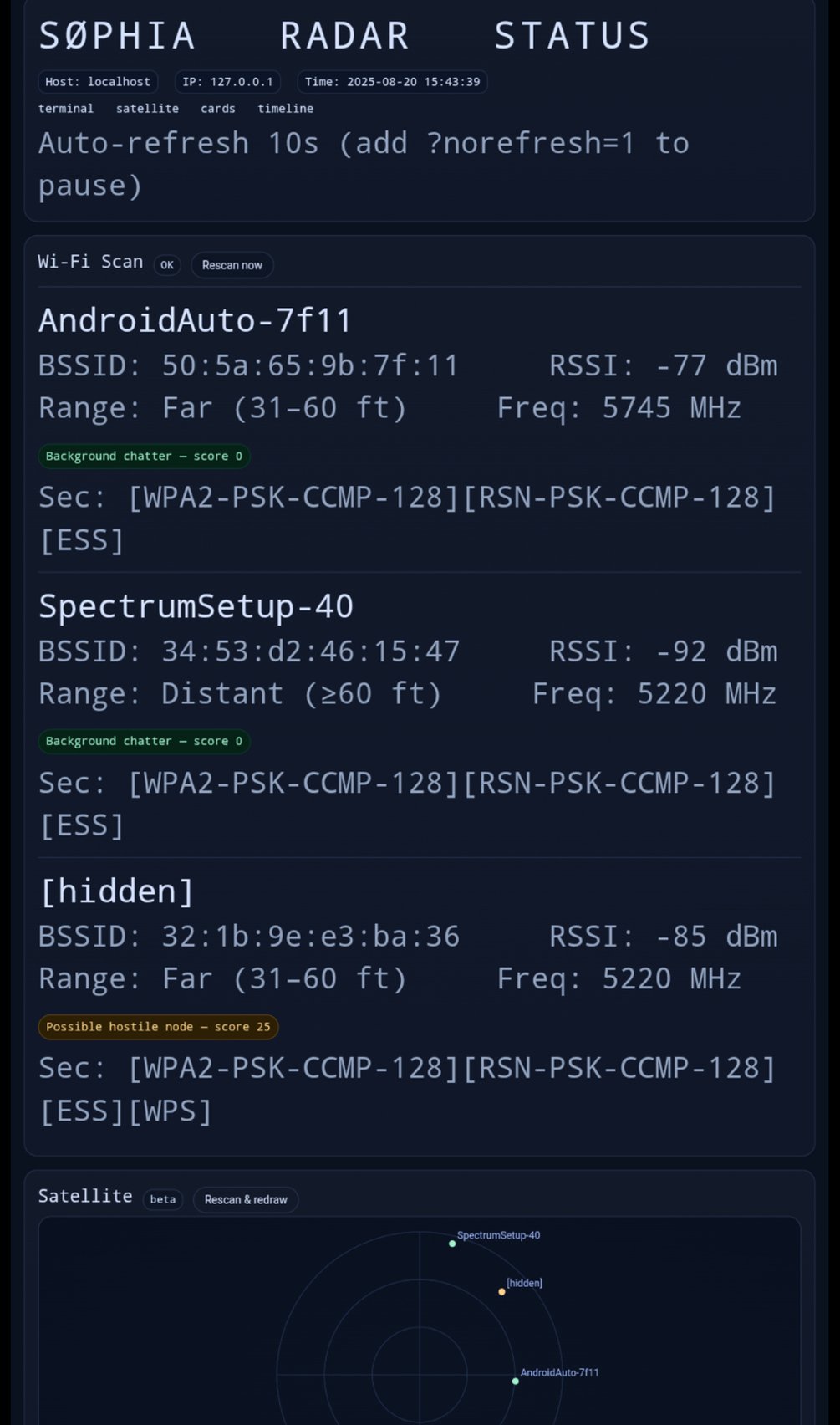Select the AndroidAuto-7f11 network heading
Screen dimensions: 840x1425
(x=196, y=320)
